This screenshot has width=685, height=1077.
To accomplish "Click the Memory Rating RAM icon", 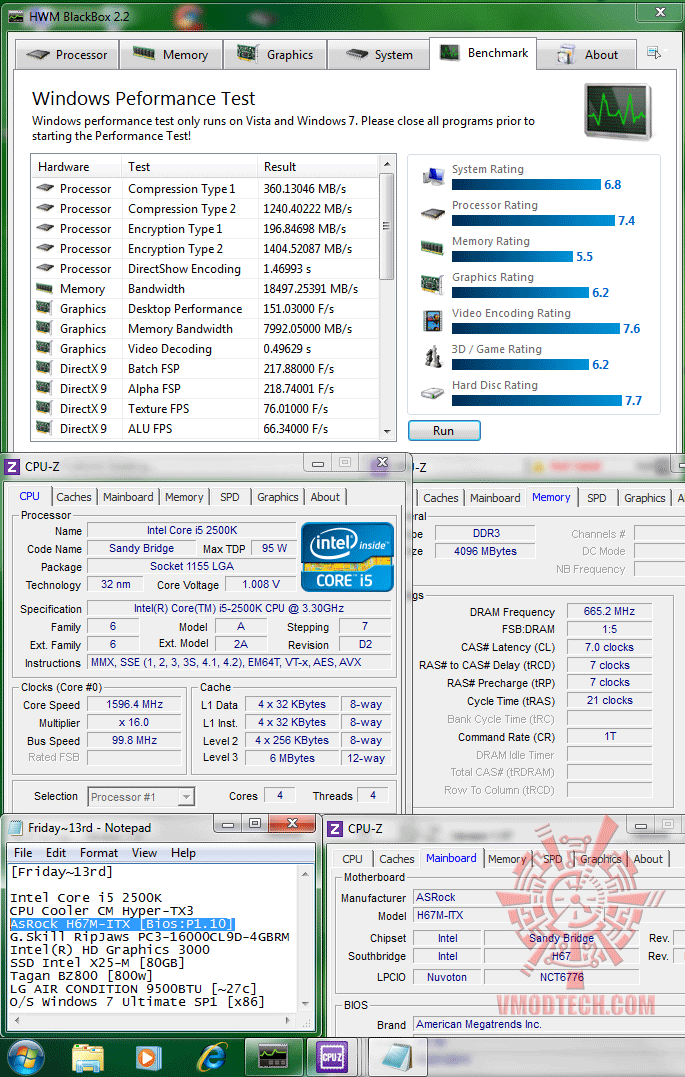I will click(x=433, y=249).
